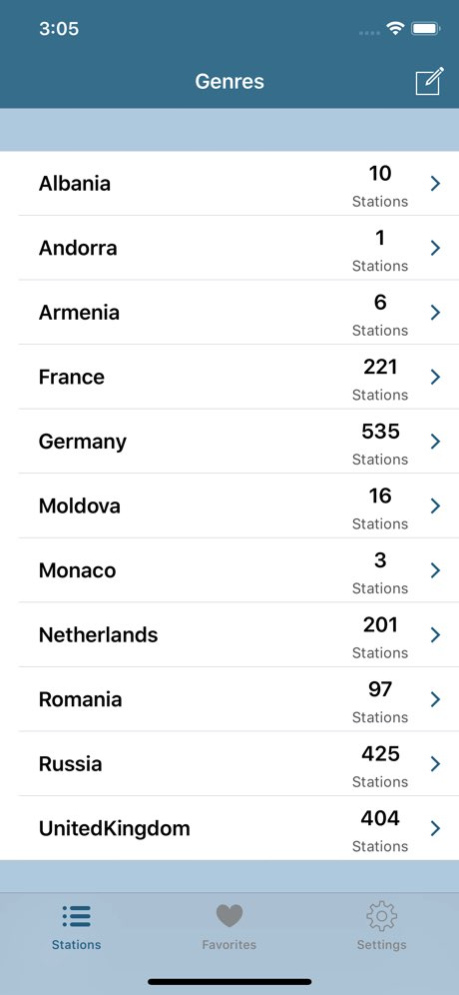The width and height of the screenshot is (459, 995).
Task: Choose Armenia from the list
Action: (229, 313)
